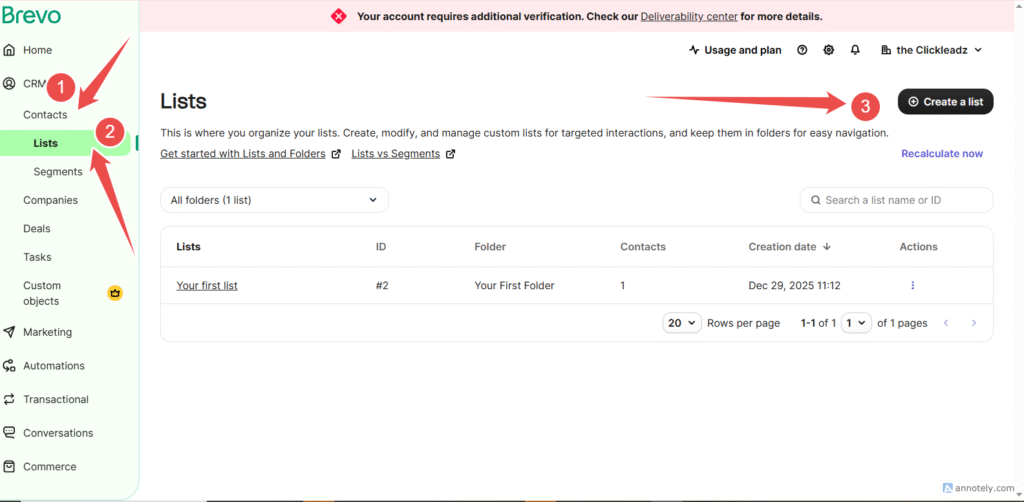Screen dimensions: 1024x502
Task: Open Custom objects in sidebar
Action: point(42,294)
